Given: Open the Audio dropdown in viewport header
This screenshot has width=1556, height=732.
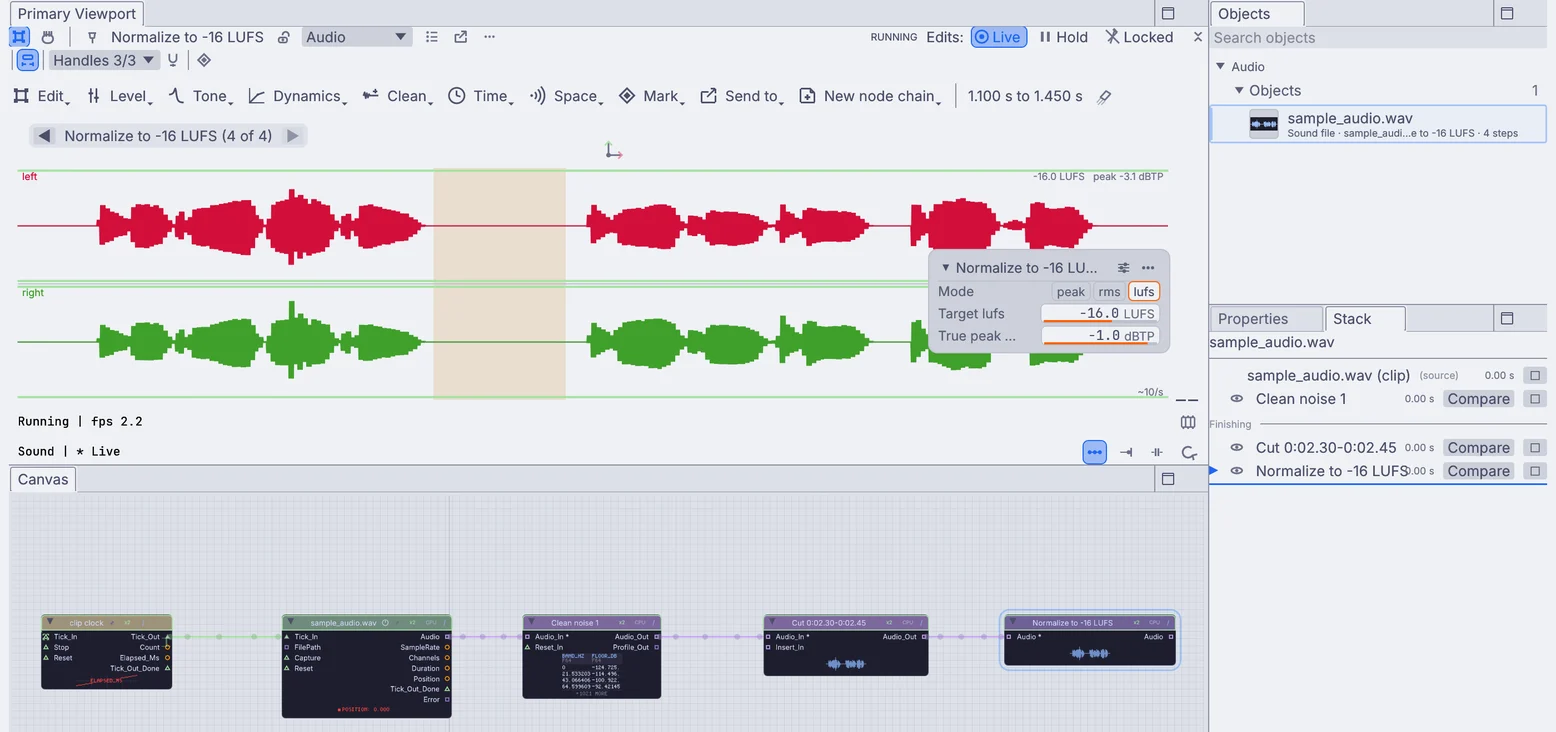Looking at the screenshot, I should coord(357,37).
